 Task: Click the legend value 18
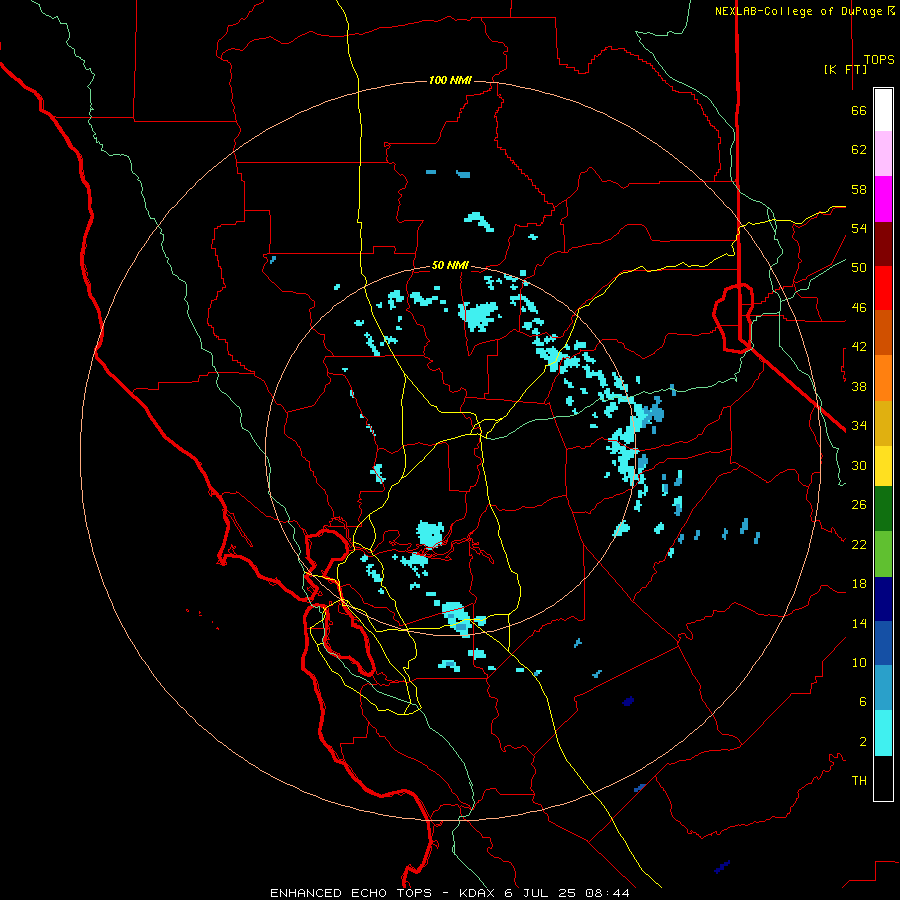point(859,584)
